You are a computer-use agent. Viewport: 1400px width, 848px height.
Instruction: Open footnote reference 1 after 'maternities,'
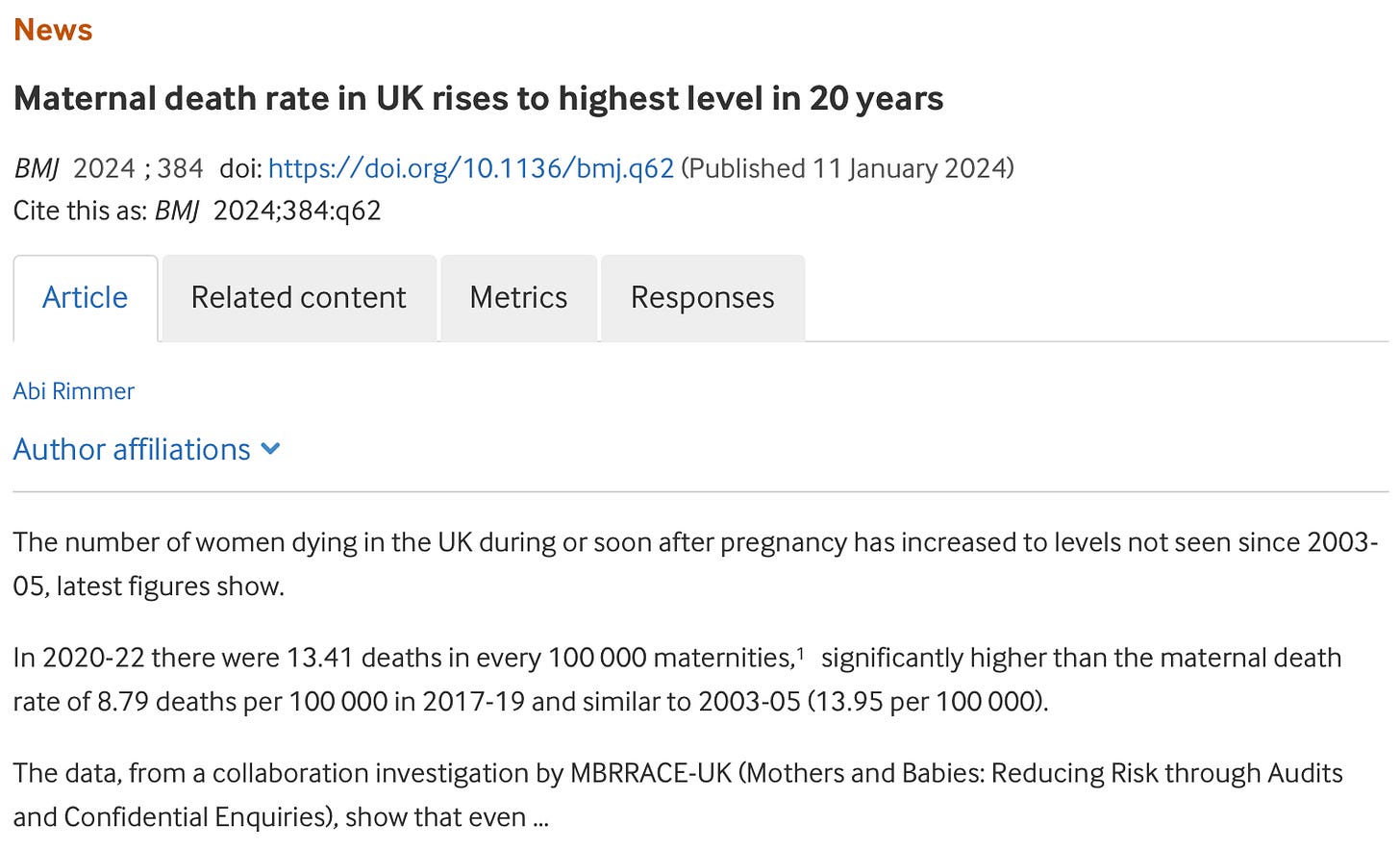(801, 651)
